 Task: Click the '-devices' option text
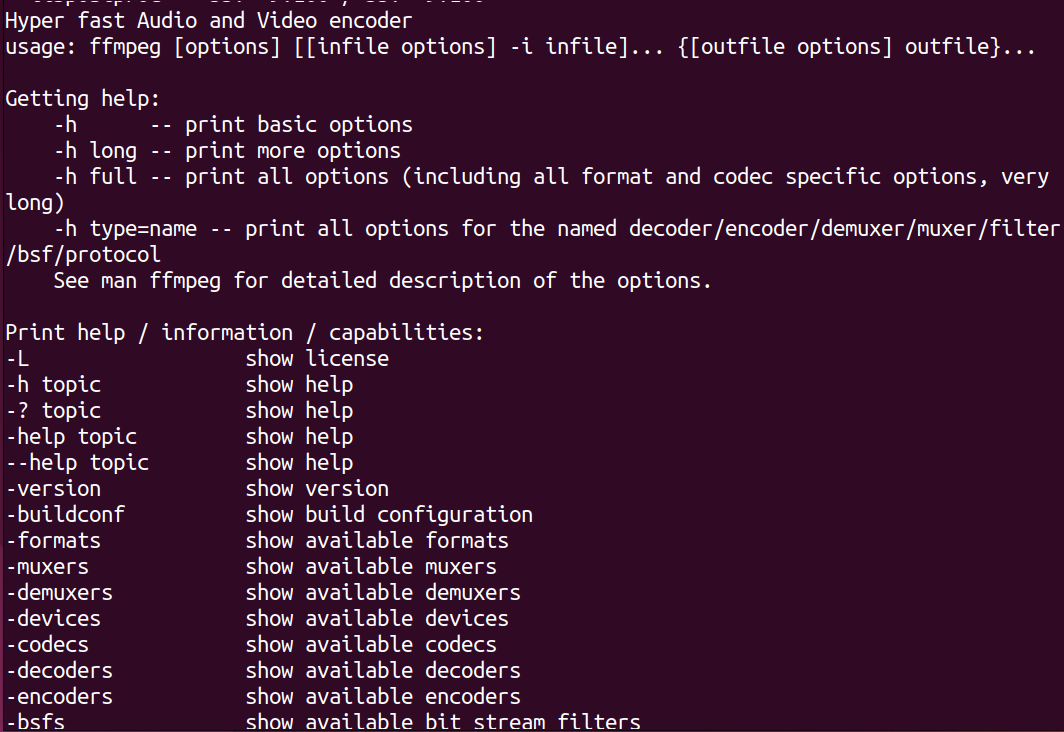pos(54,619)
